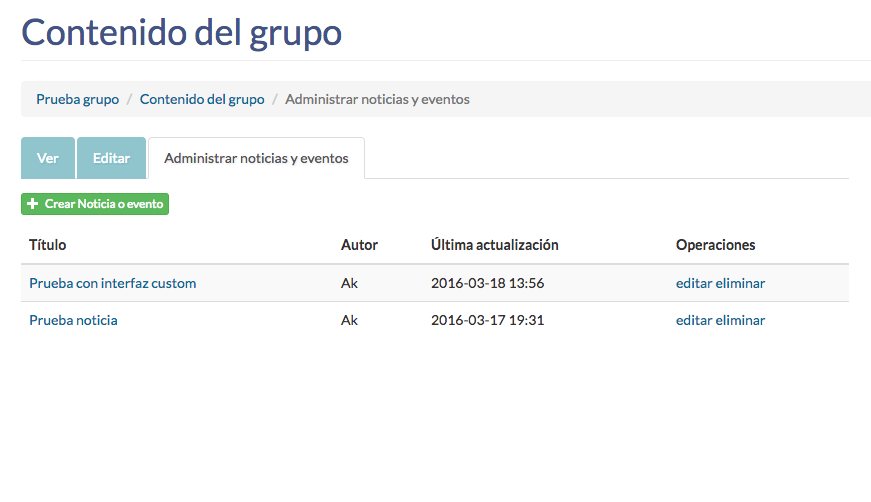Click the current breadcrumb item Administrar noticias y eventos
Image resolution: width=871 pixels, height=502 pixels.
tap(377, 99)
